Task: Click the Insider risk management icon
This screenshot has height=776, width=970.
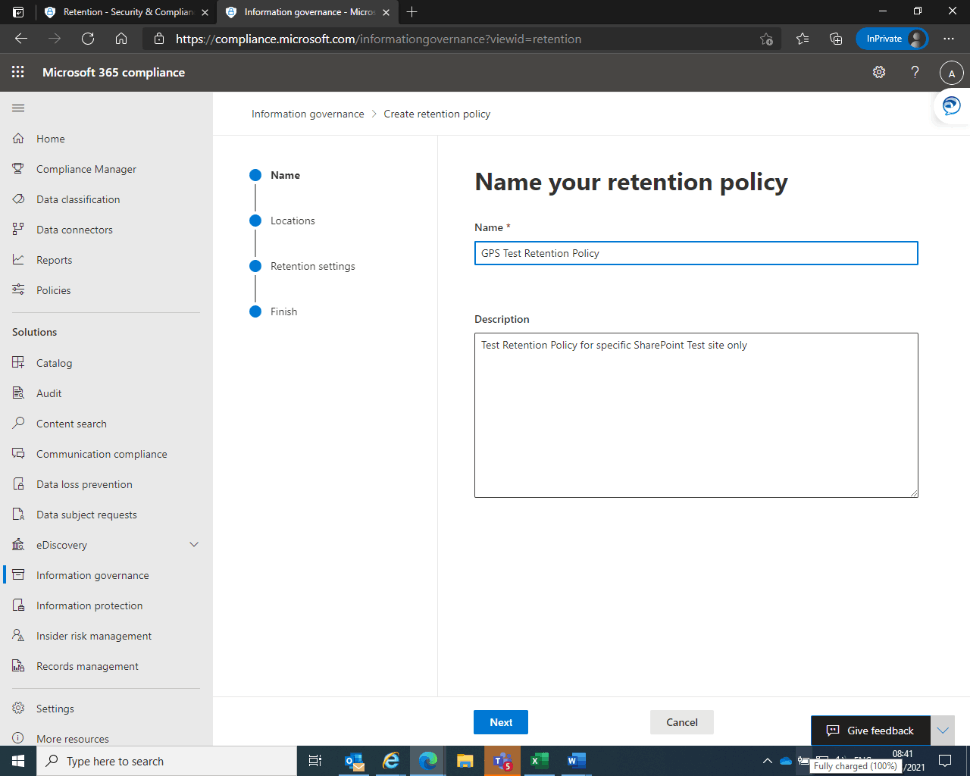Action: 19,636
